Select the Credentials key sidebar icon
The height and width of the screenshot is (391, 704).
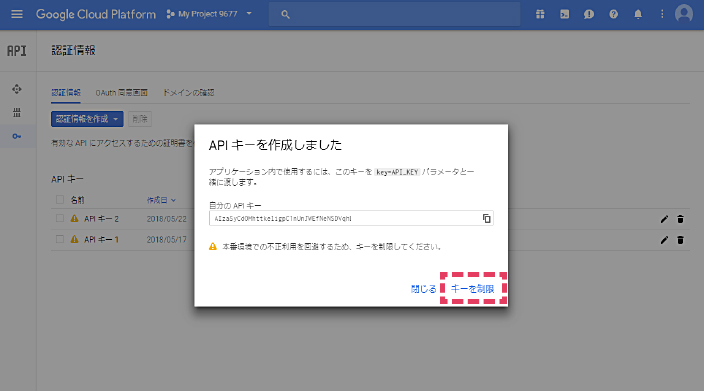17,136
